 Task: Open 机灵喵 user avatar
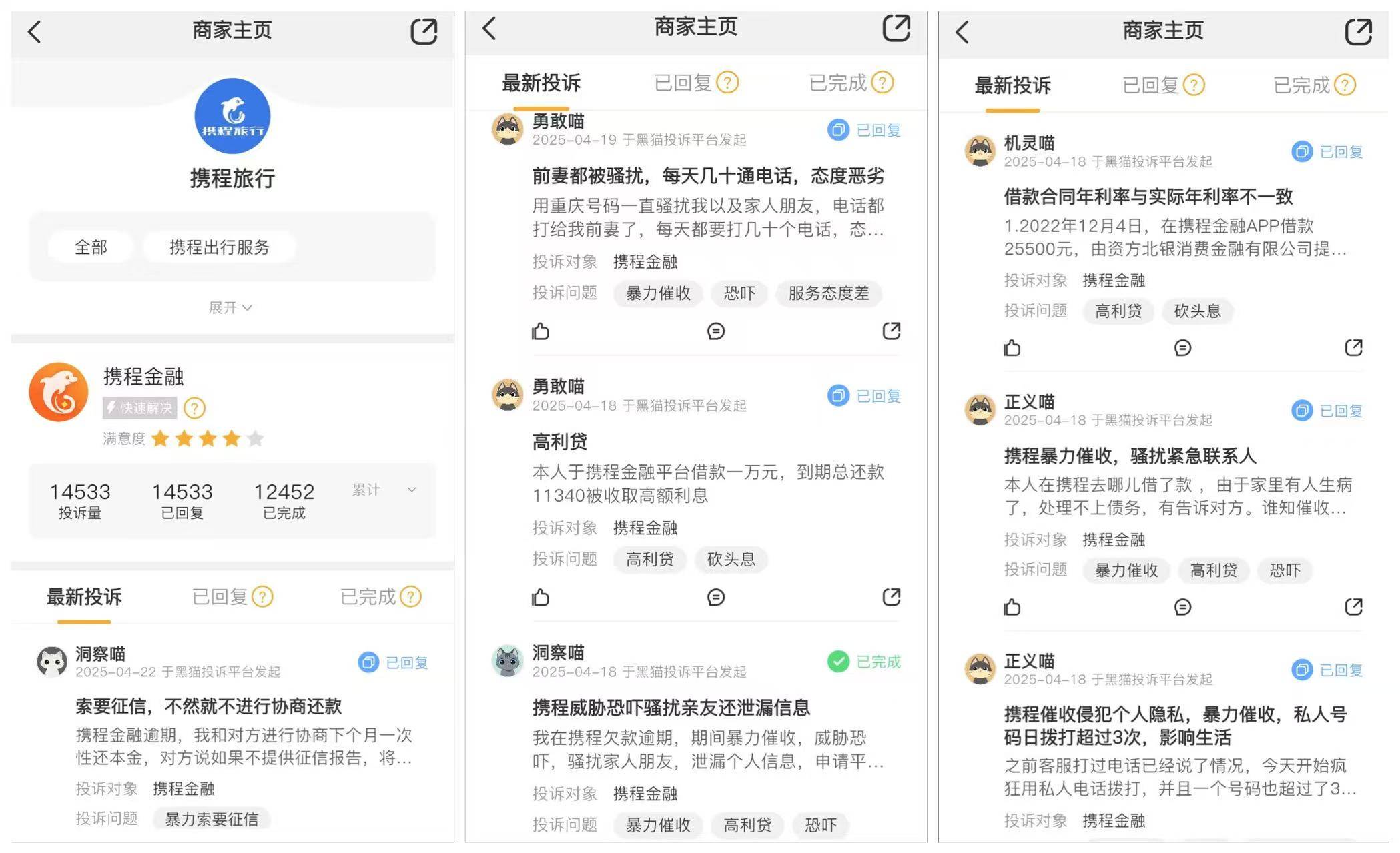[x=980, y=151]
